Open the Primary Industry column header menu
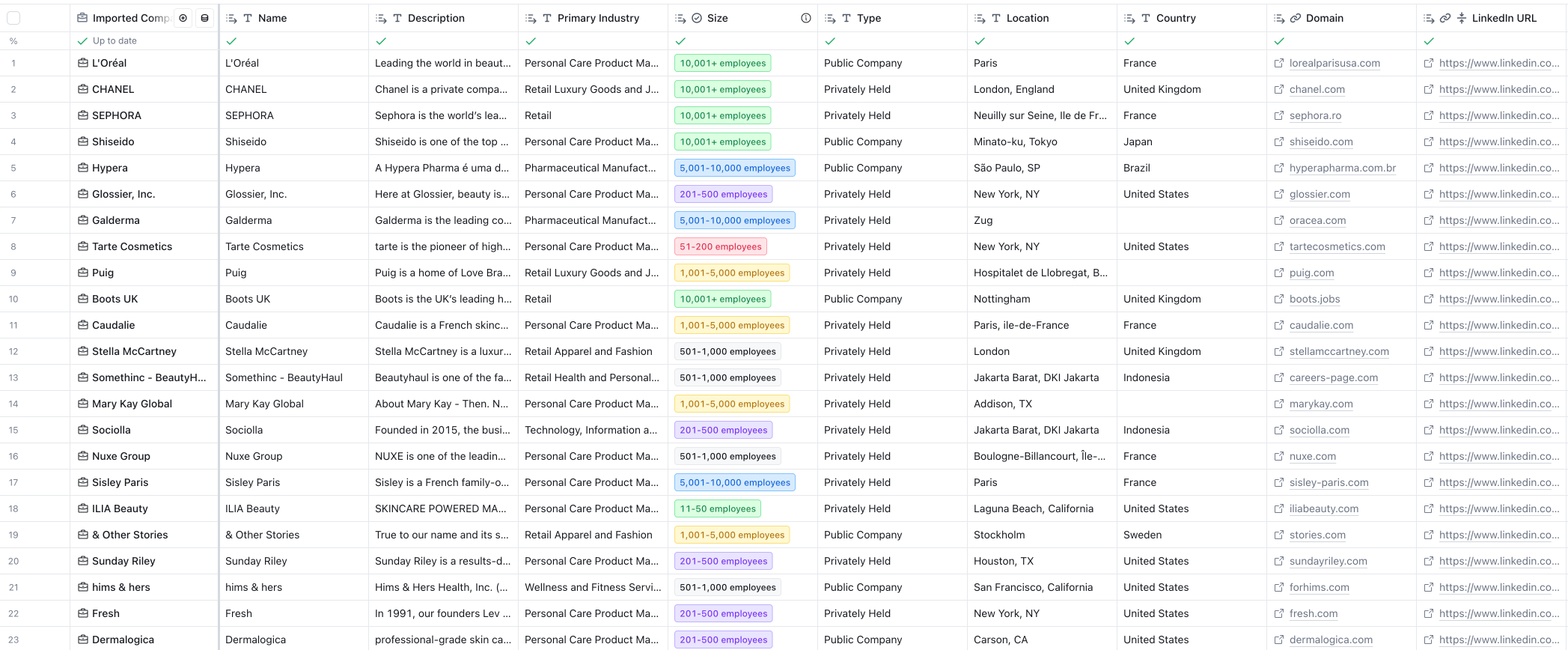Screen dimensions: 1568x650 coord(593,18)
